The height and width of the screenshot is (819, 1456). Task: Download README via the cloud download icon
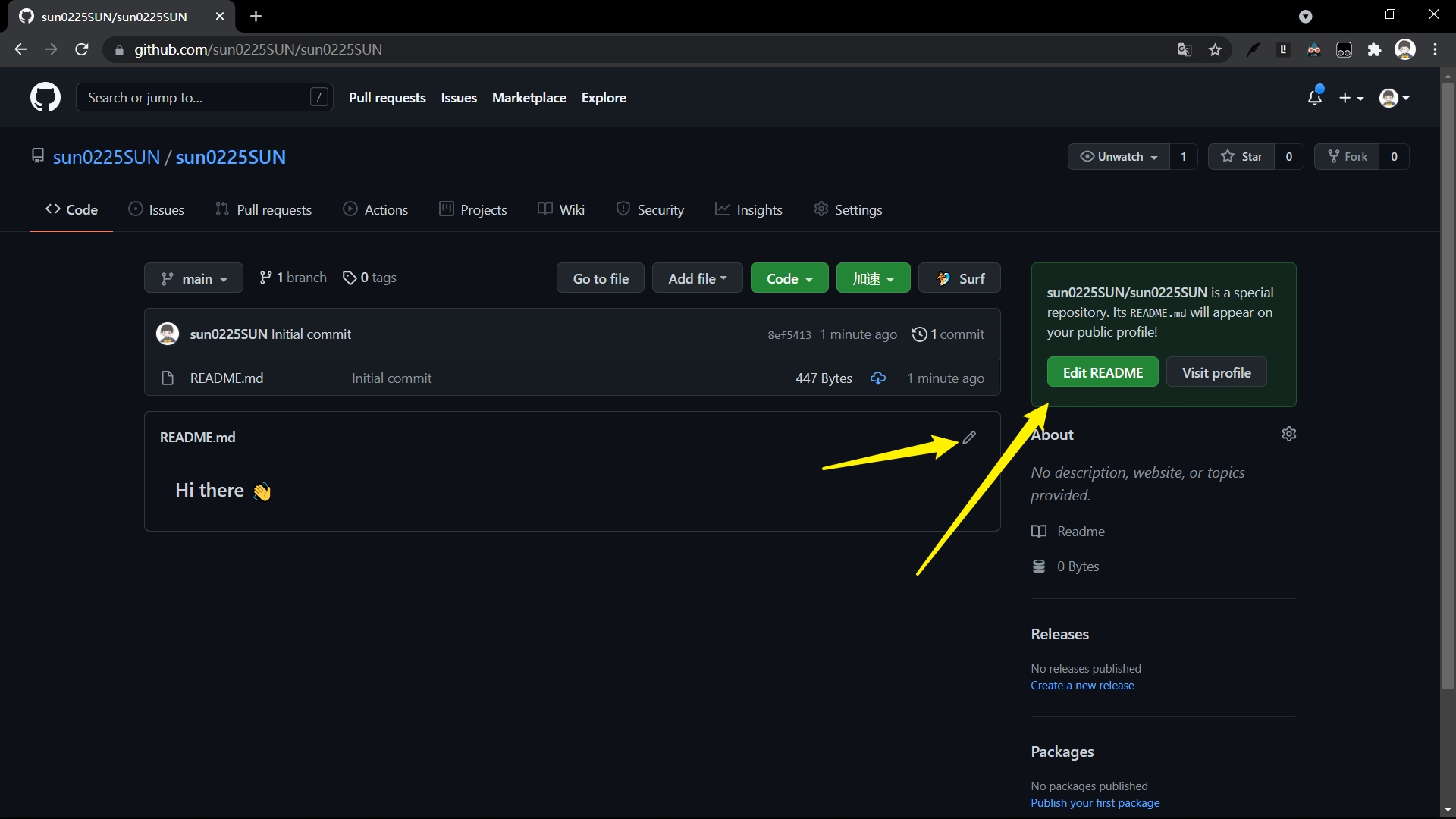[x=878, y=378]
